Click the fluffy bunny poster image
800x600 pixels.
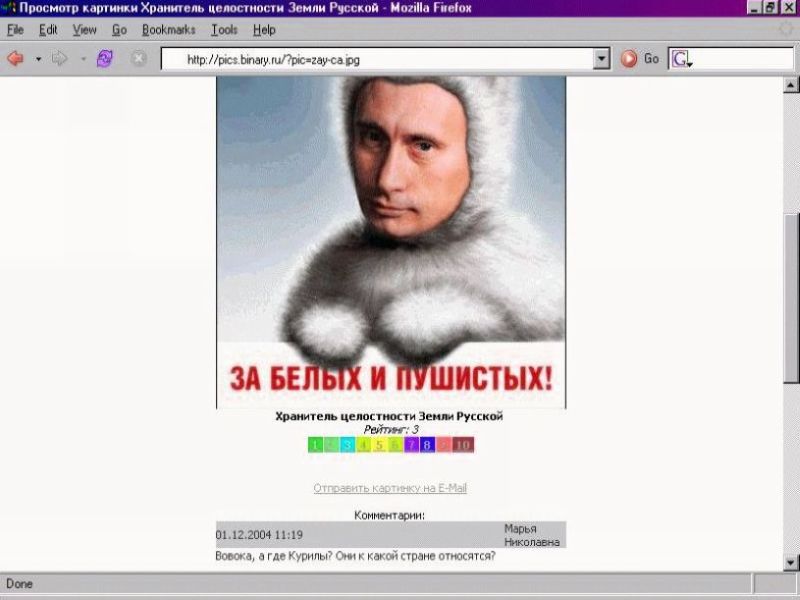(391, 240)
